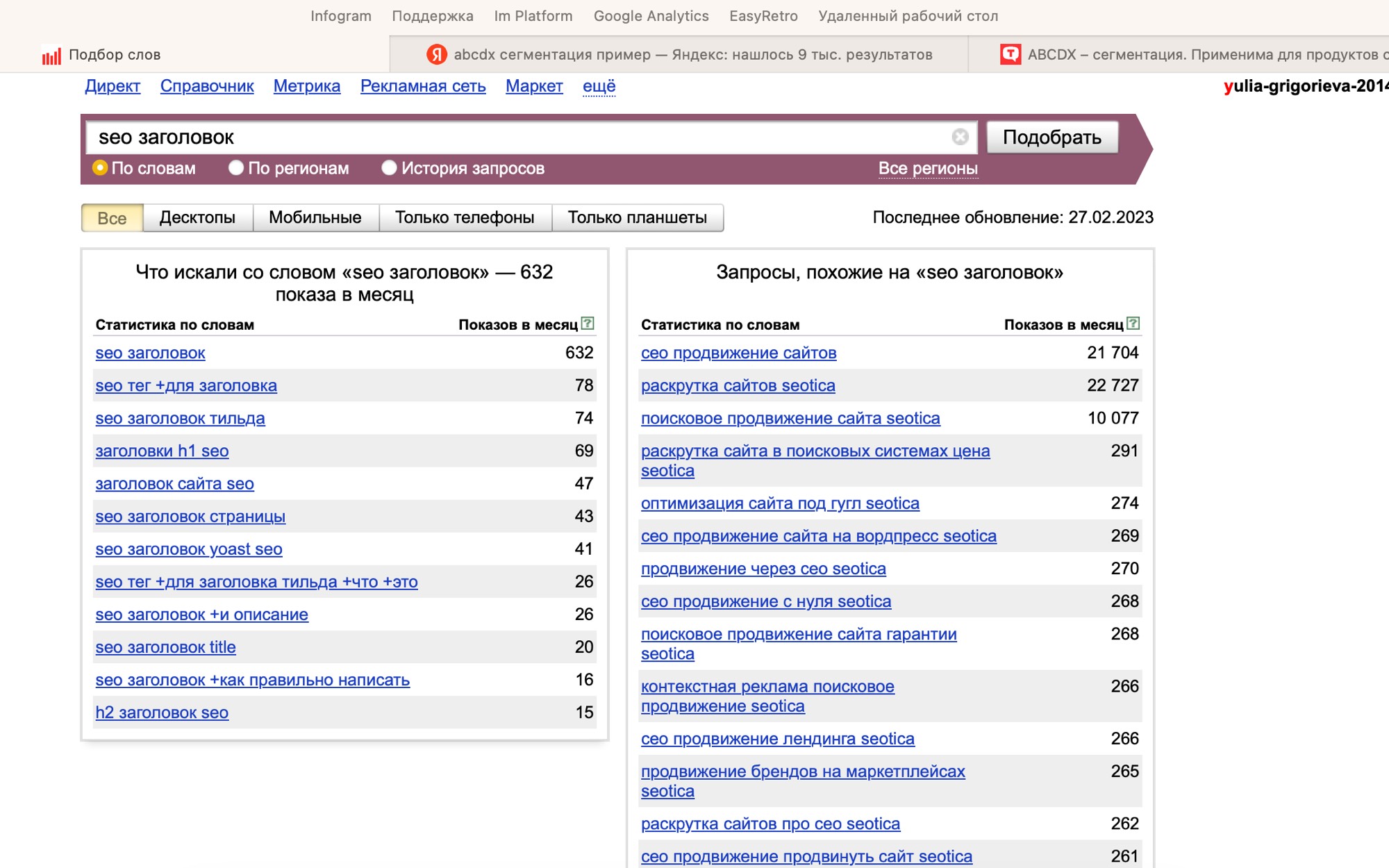Open seo тег +для заголовка тильда +что +это
The width and height of the screenshot is (1389, 868).
[256, 581]
